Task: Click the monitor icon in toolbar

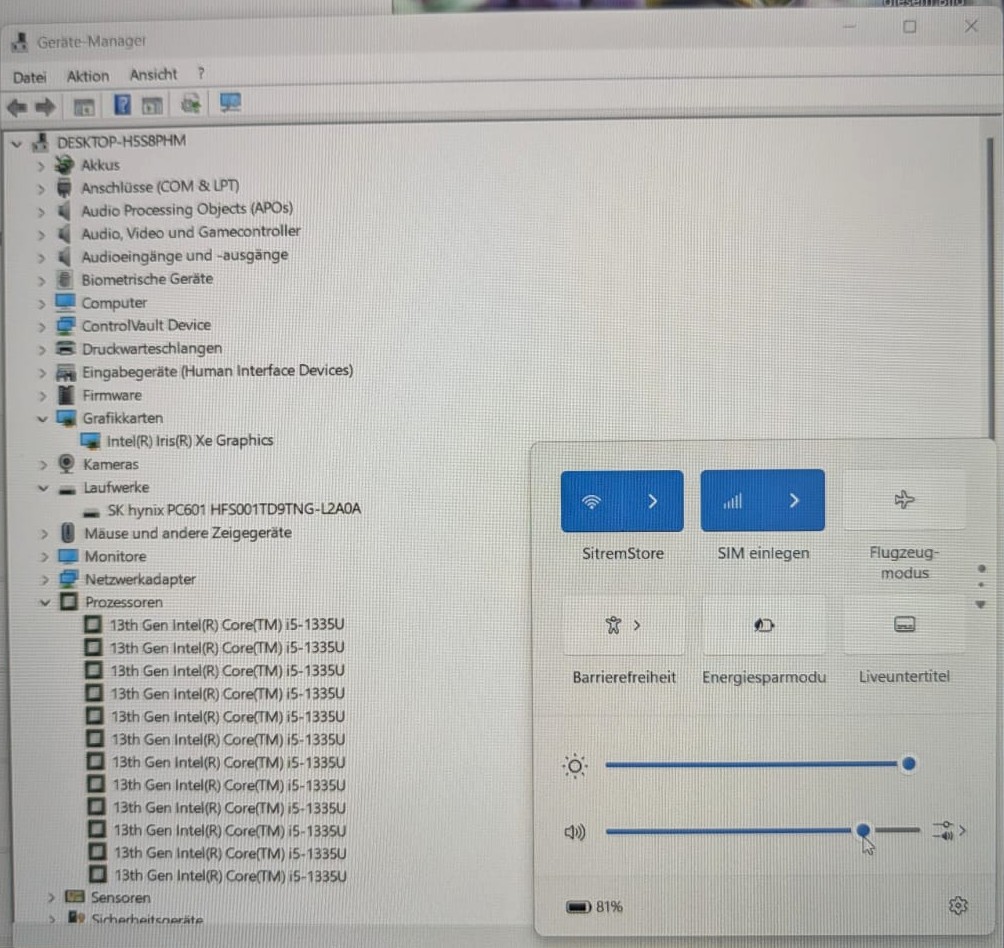Action: tap(230, 103)
